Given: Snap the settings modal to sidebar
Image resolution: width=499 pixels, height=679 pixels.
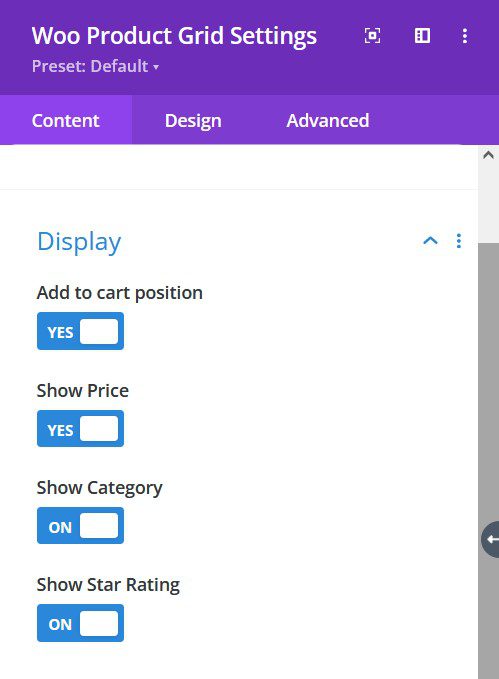Looking at the screenshot, I should (x=422, y=36).
